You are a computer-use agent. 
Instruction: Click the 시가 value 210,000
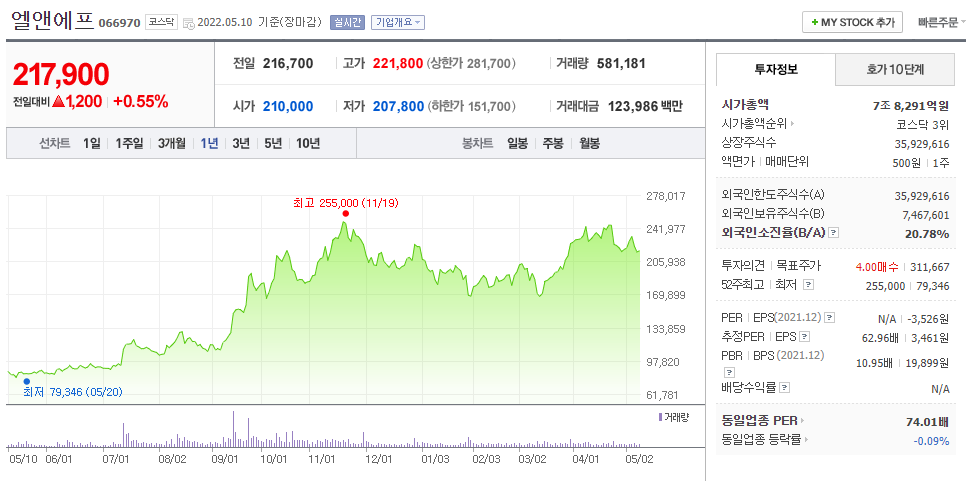[288, 106]
